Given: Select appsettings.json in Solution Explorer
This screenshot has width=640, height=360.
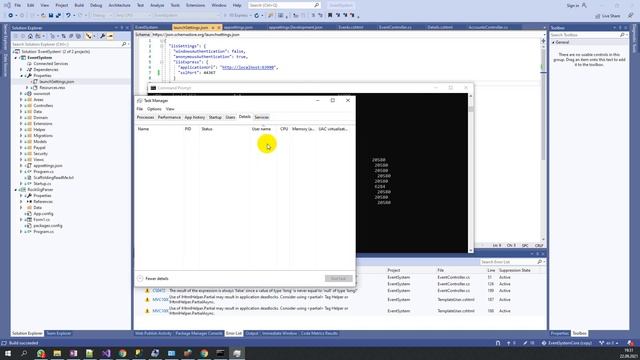Looking at the screenshot, I should pyautogui.click(x=48, y=166).
